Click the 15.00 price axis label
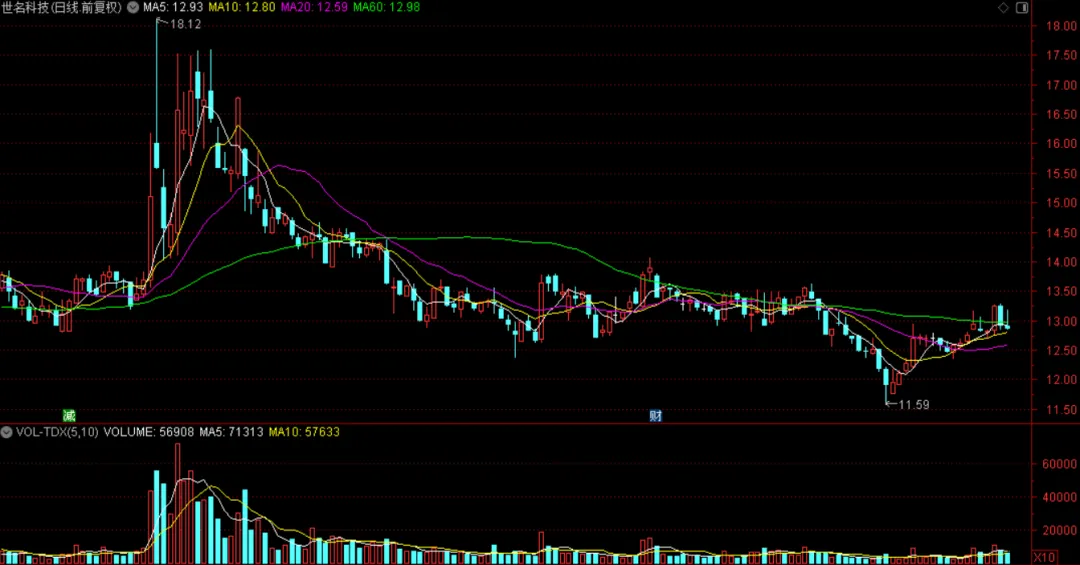Viewport: 1080px width, 565px height. (x=1061, y=203)
